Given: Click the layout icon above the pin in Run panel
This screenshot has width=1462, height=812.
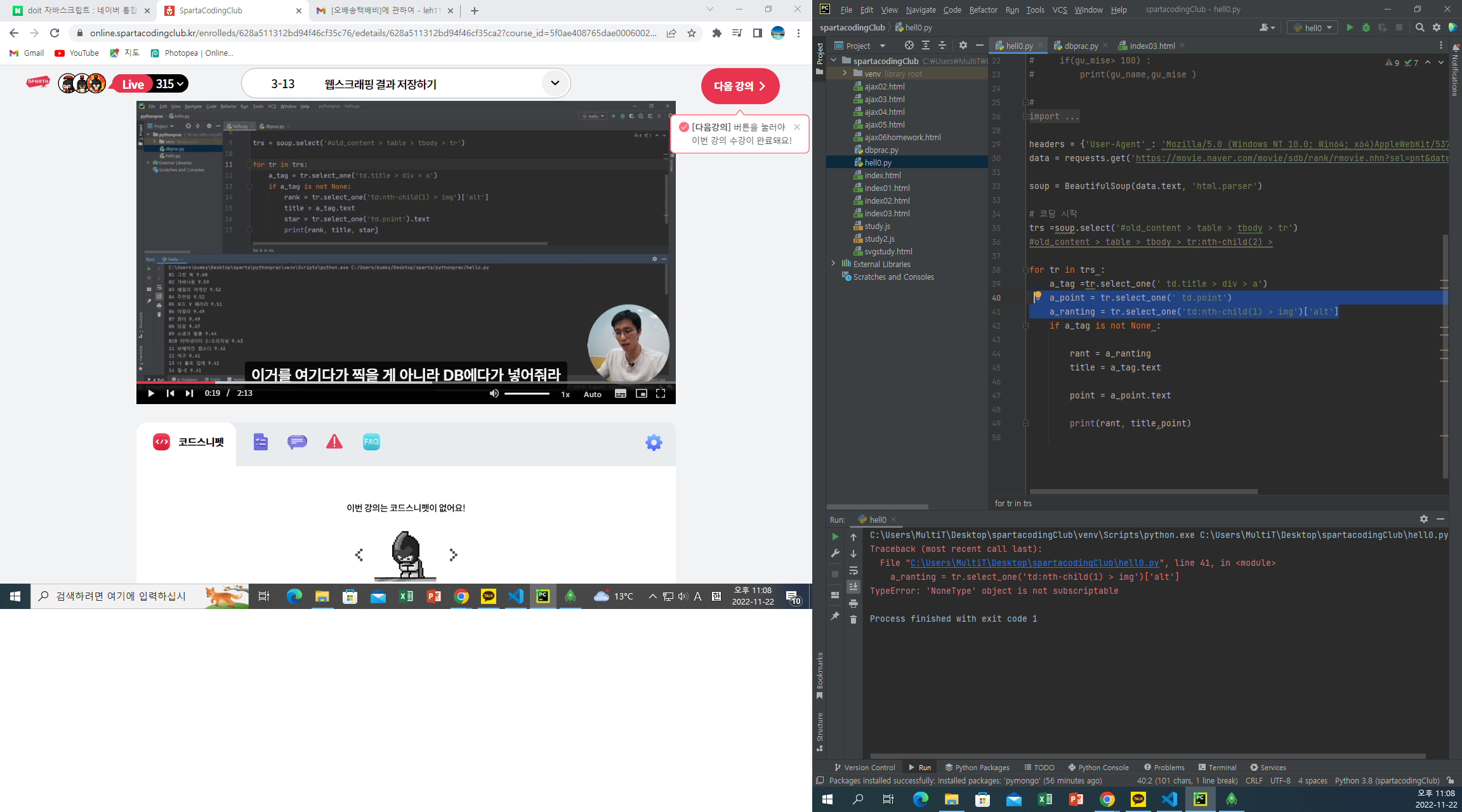Looking at the screenshot, I should [x=835, y=595].
